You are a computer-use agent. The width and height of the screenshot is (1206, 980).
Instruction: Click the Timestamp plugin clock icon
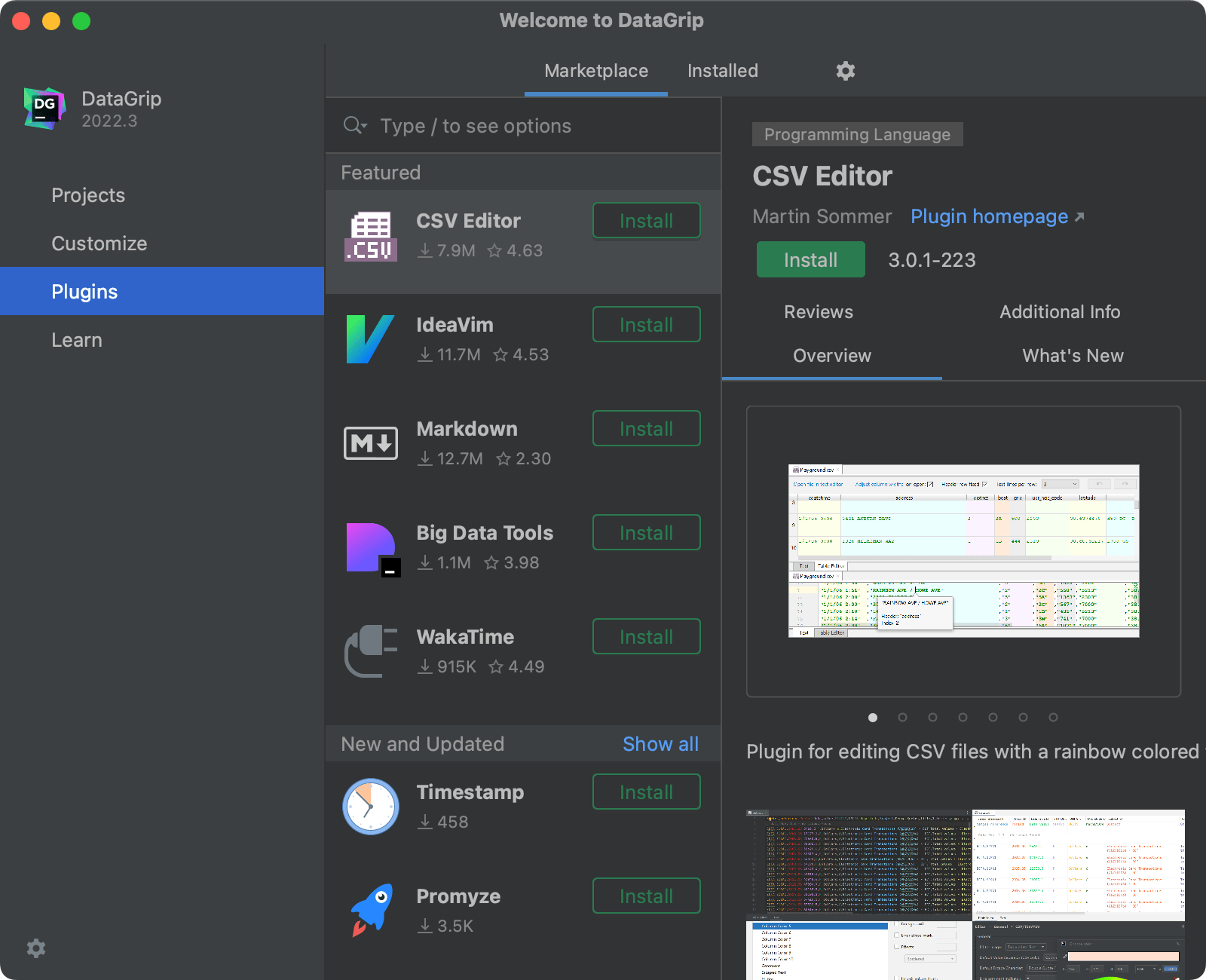pyautogui.click(x=369, y=806)
